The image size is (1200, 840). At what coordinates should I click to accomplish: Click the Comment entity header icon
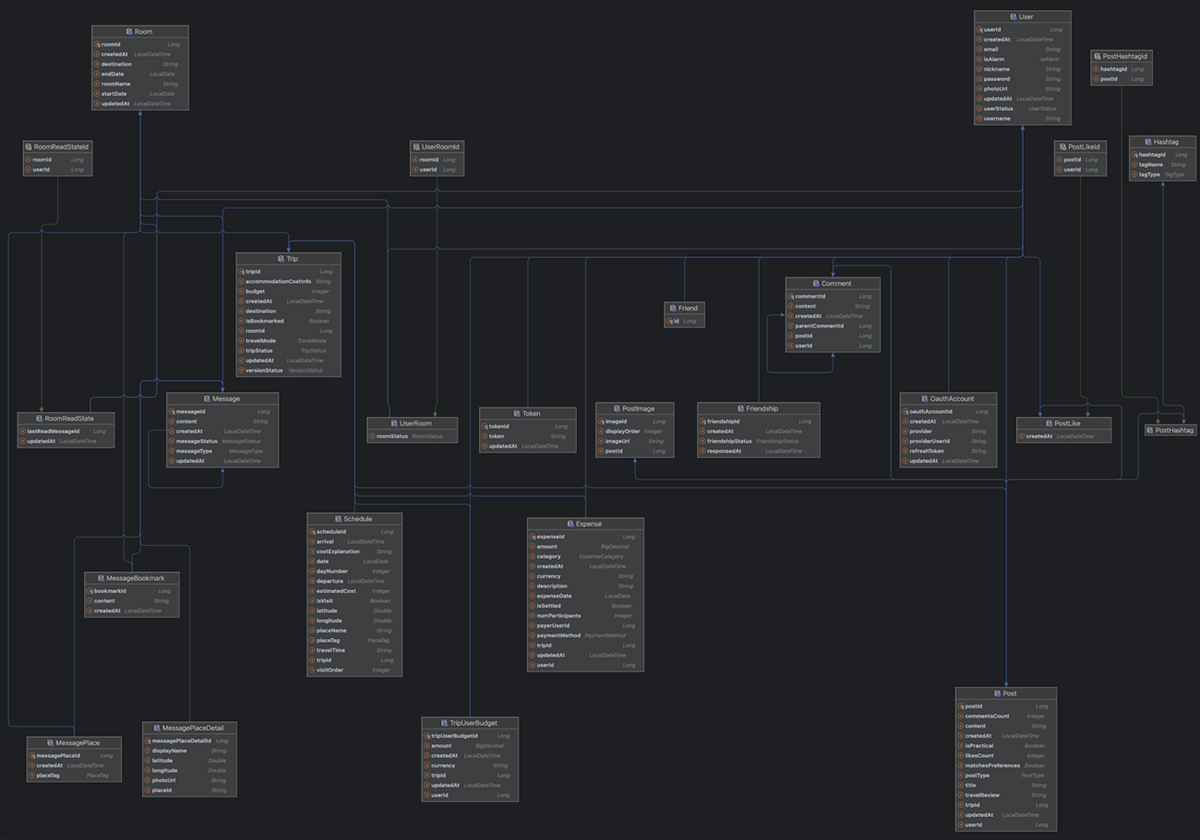(816, 283)
